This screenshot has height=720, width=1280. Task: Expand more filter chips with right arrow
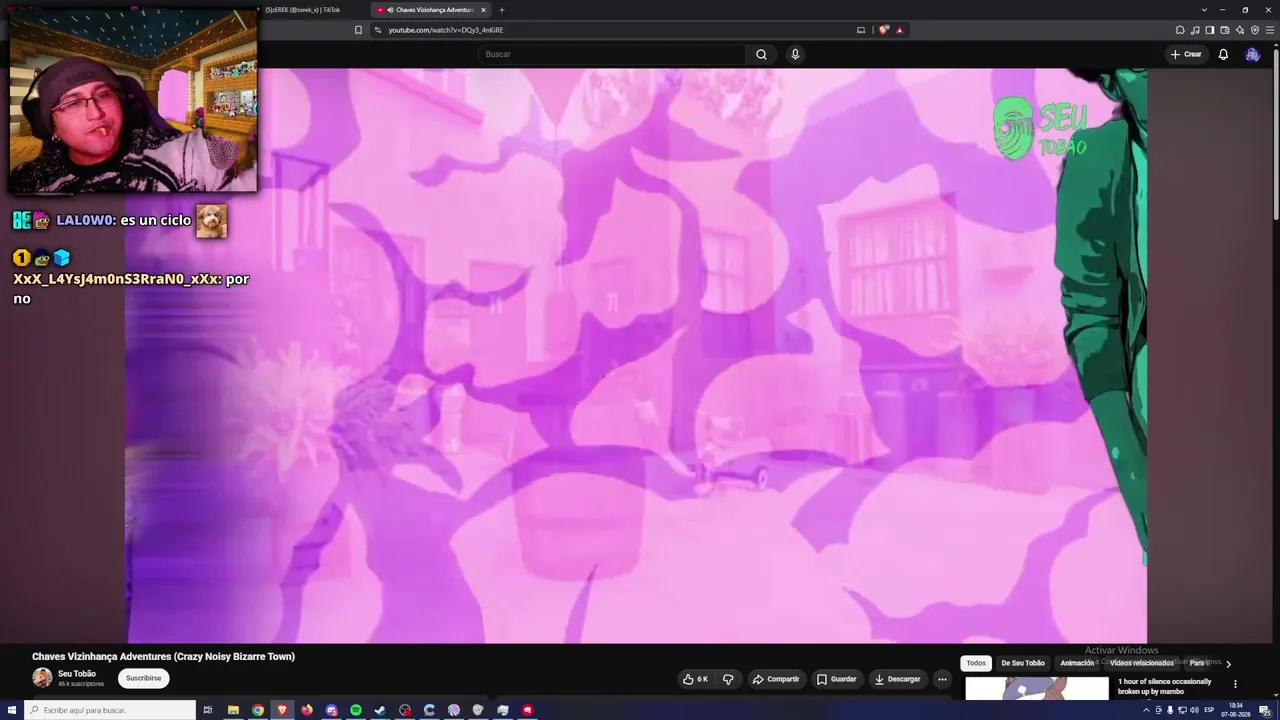coord(1228,663)
